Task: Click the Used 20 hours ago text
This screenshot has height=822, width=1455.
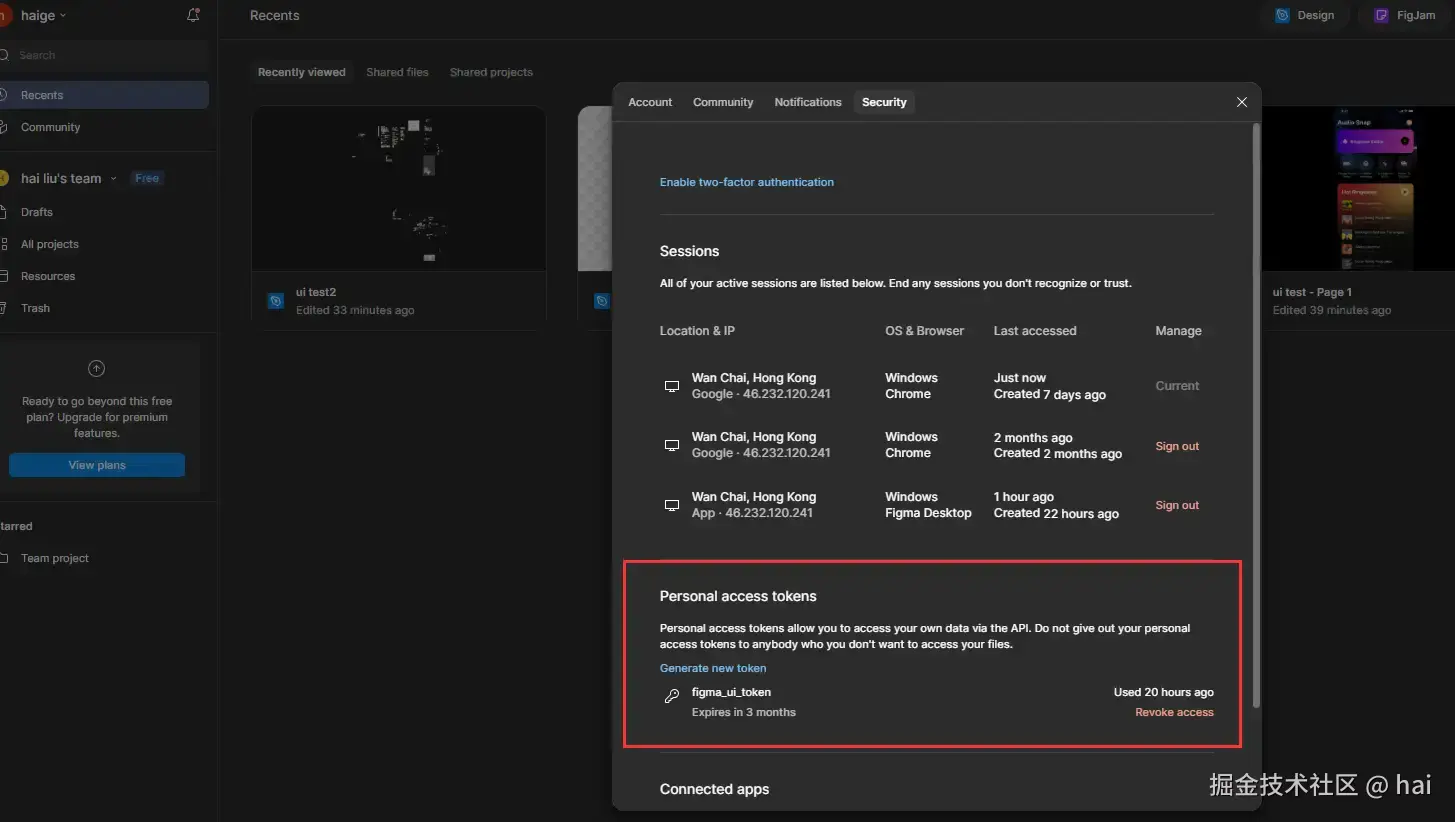Action: pos(1164,692)
